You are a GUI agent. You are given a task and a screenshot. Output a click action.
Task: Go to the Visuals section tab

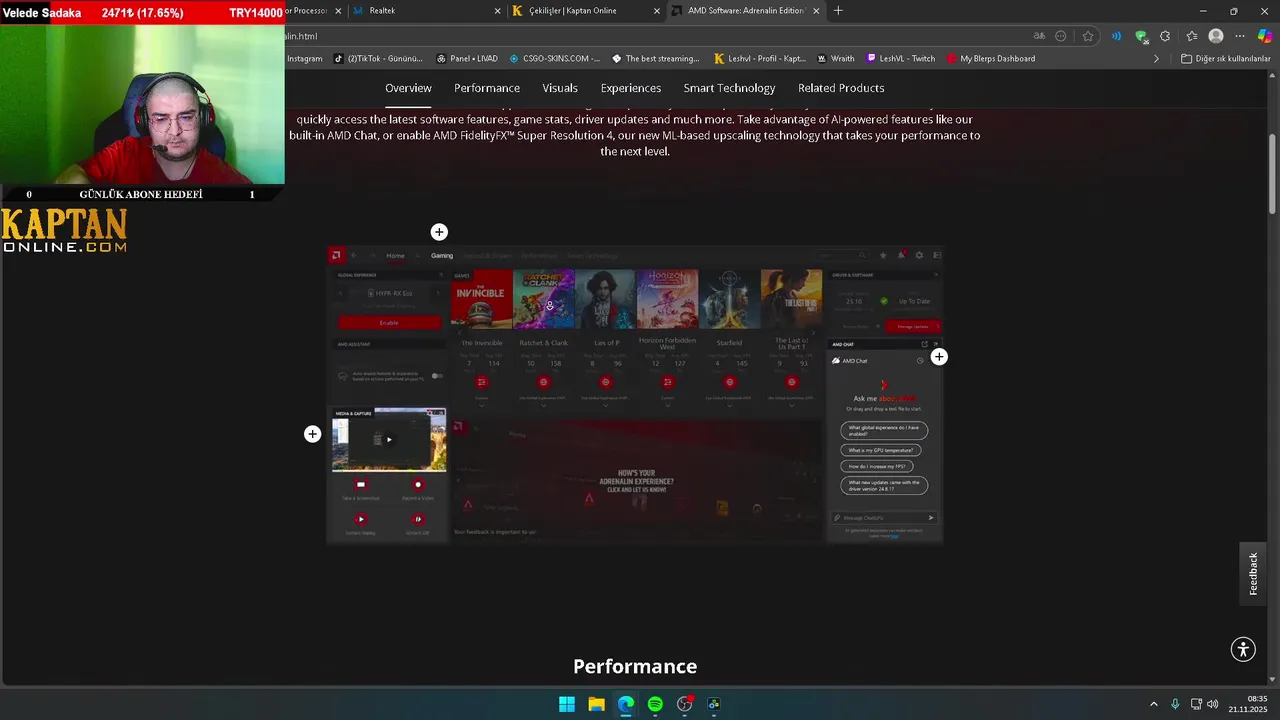coord(560,88)
